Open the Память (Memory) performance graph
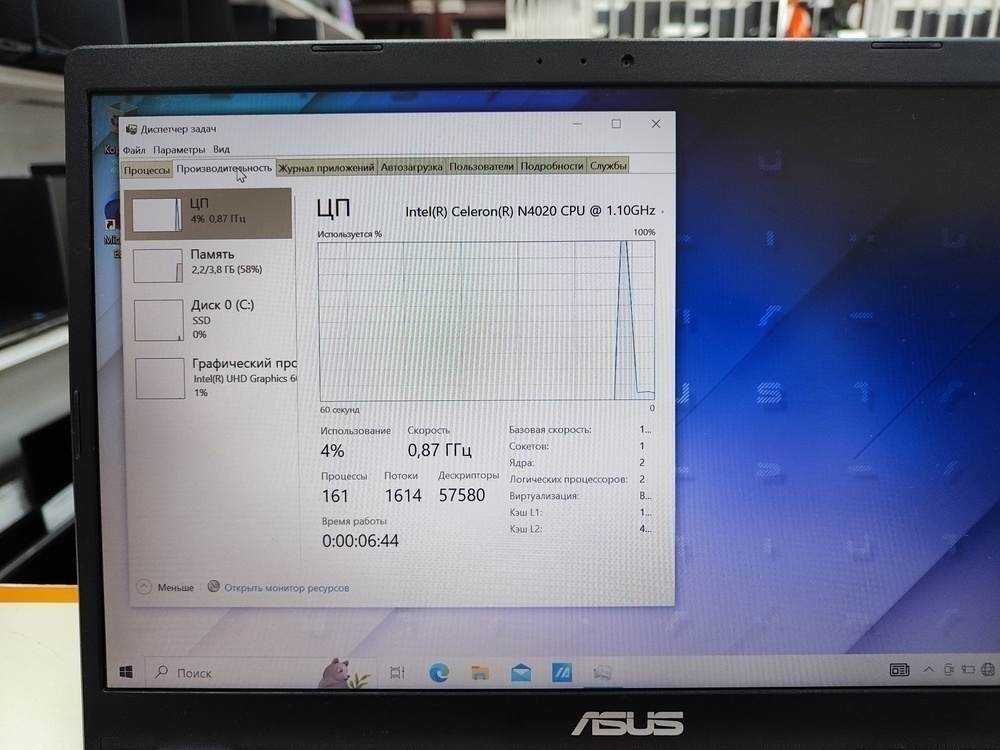The image size is (1000, 750). (x=210, y=263)
